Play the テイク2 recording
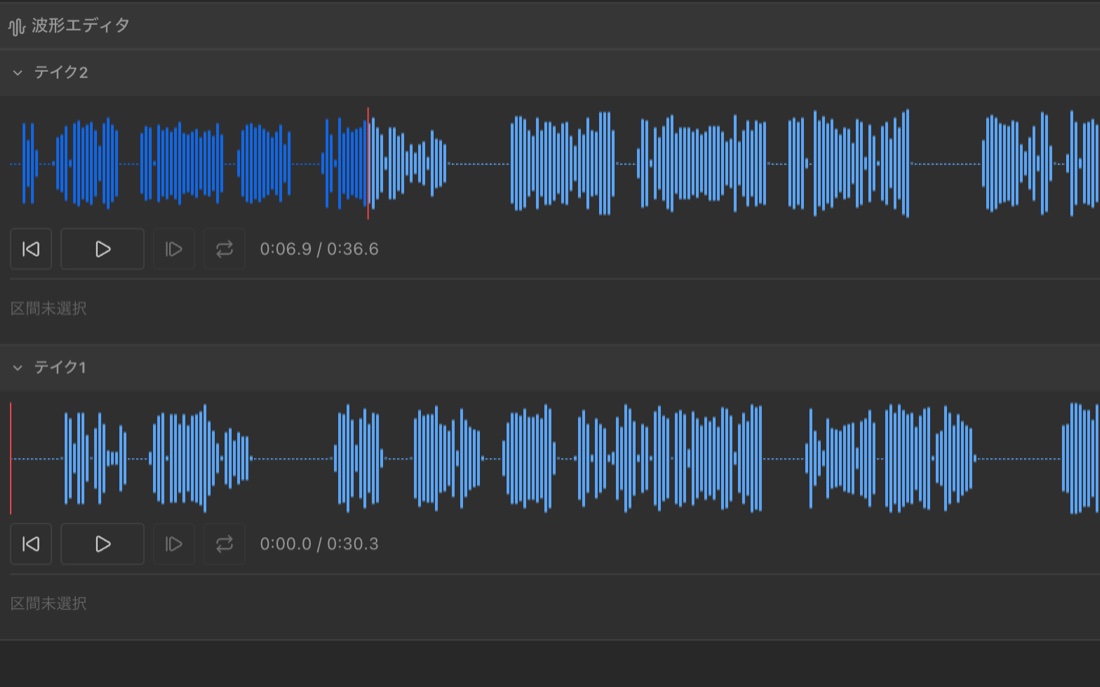 tap(102, 249)
